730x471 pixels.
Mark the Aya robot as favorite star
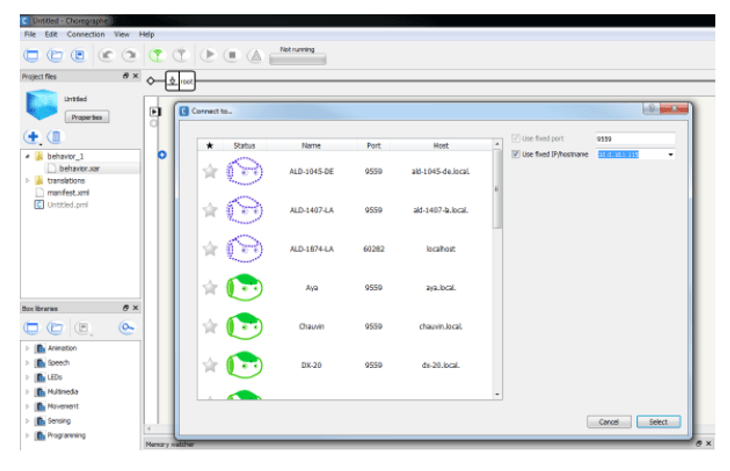[x=210, y=287]
